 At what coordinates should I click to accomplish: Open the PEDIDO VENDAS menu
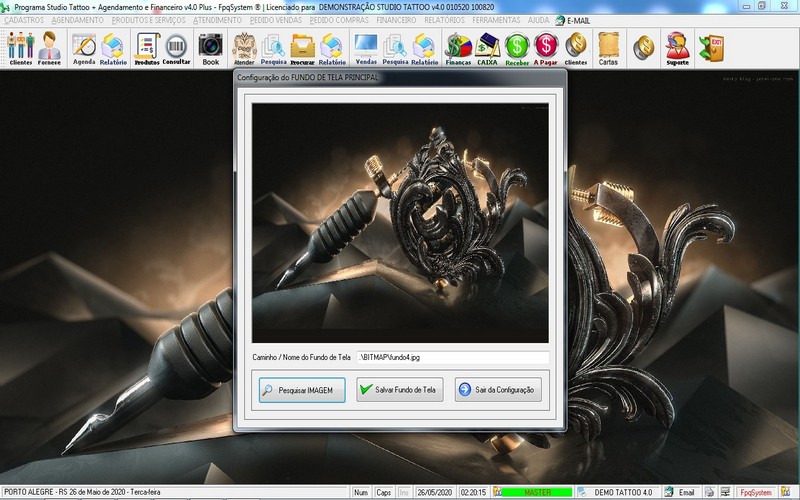pyautogui.click(x=276, y=20)
